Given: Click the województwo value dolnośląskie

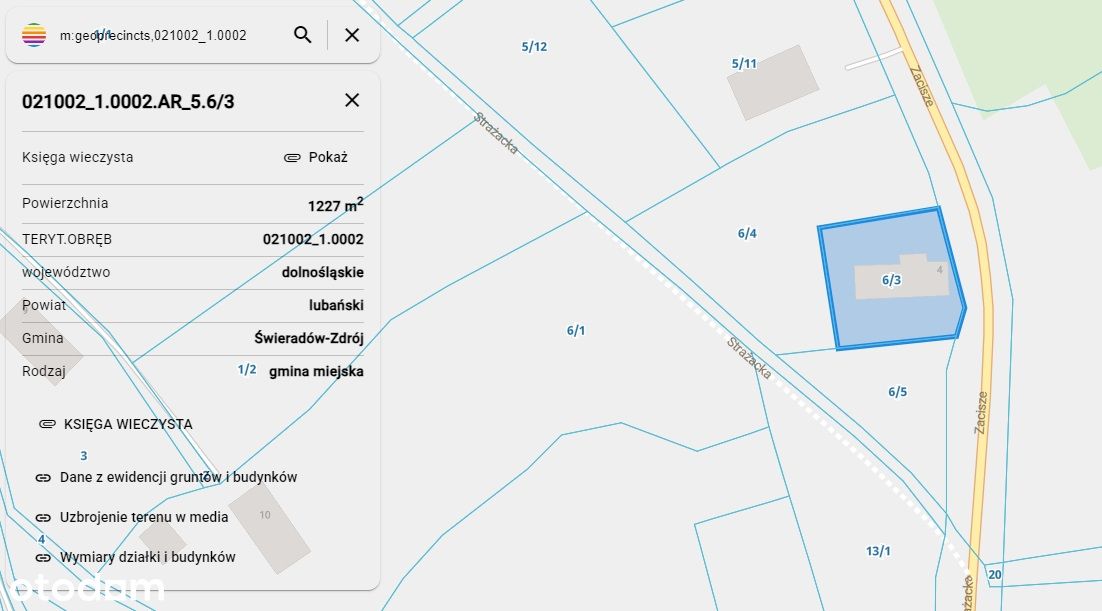Looking at the screenshot, I should (323, 272).
